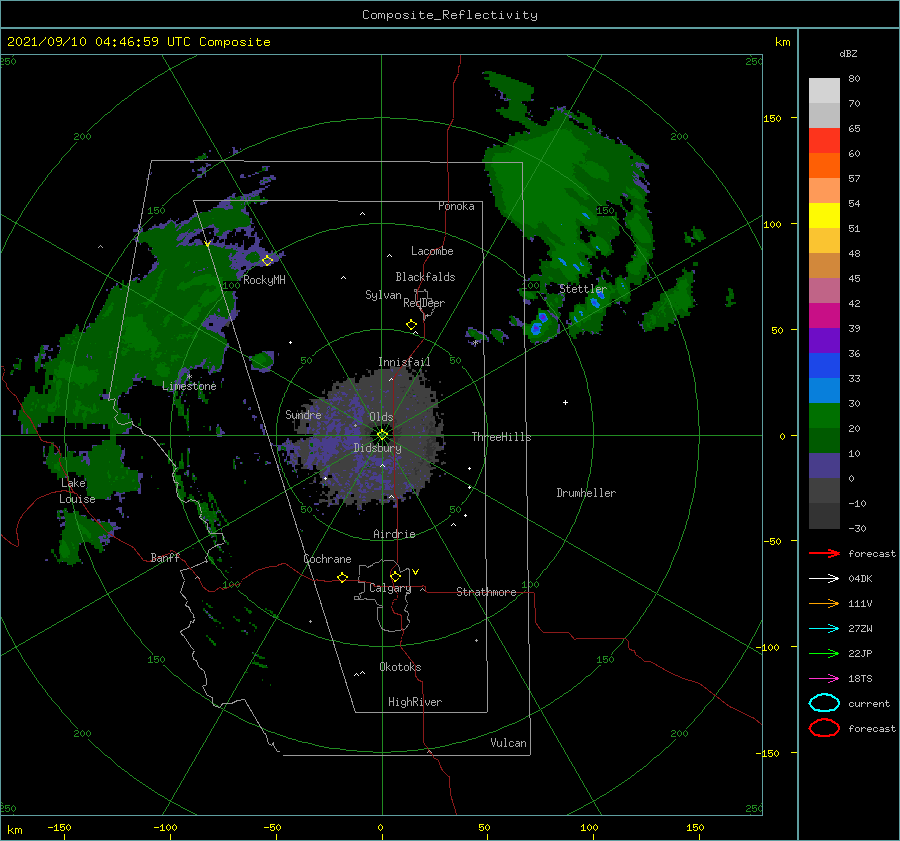Click the yellow diamond marker above Calgary label
This screenshot has width=900, height=841.
point(395,576)
